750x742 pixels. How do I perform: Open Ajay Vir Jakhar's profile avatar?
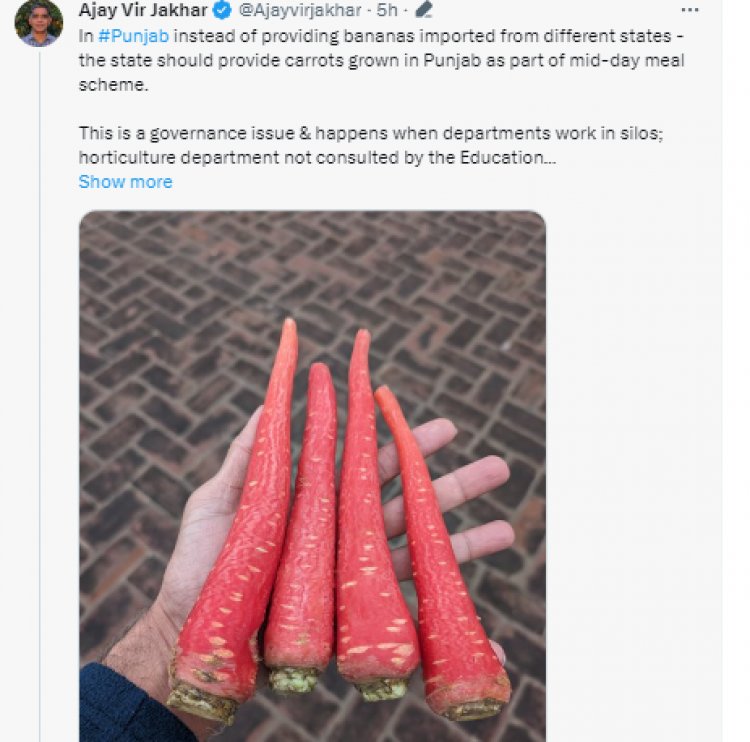point(39,22)
